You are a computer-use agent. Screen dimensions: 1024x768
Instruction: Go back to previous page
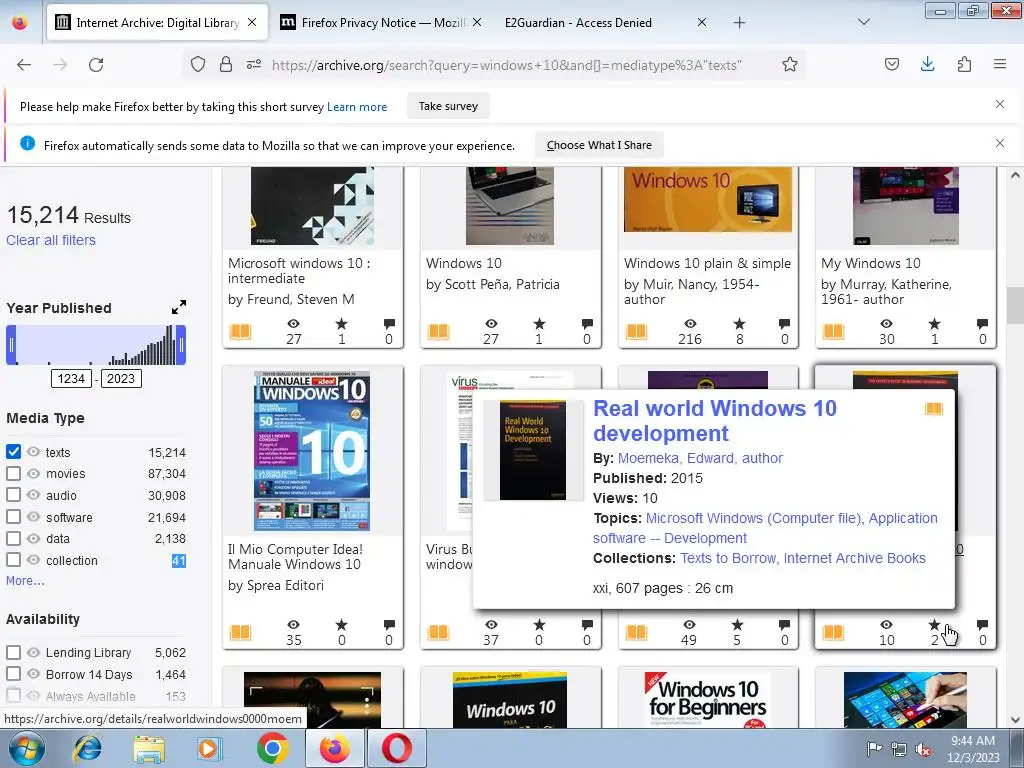[x=24, y=65]
